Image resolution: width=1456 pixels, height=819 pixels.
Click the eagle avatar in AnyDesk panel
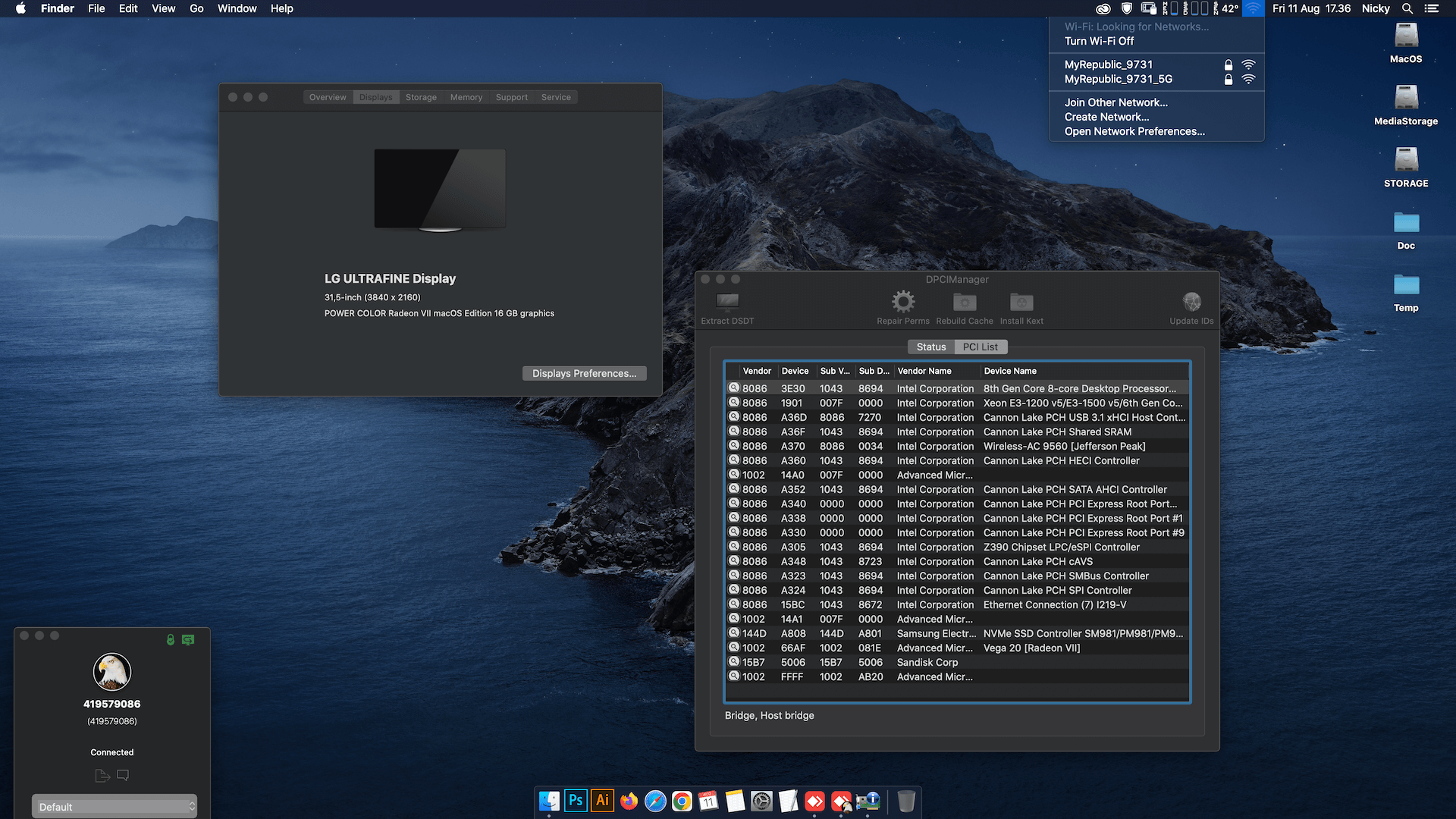pyautogui.click(x=112, y=672)
